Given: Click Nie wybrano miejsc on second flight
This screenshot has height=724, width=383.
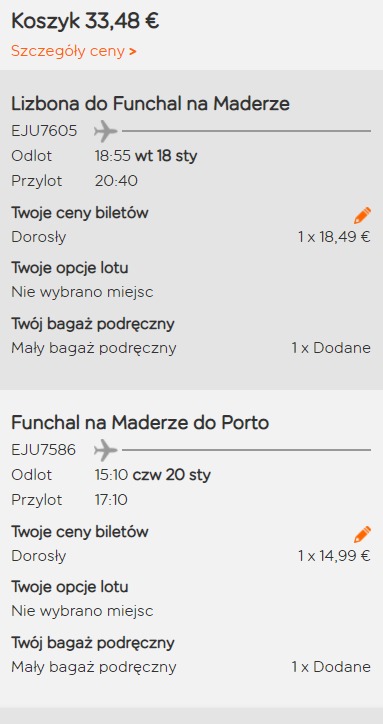Looking at the screenshot, I should [82, 611].
